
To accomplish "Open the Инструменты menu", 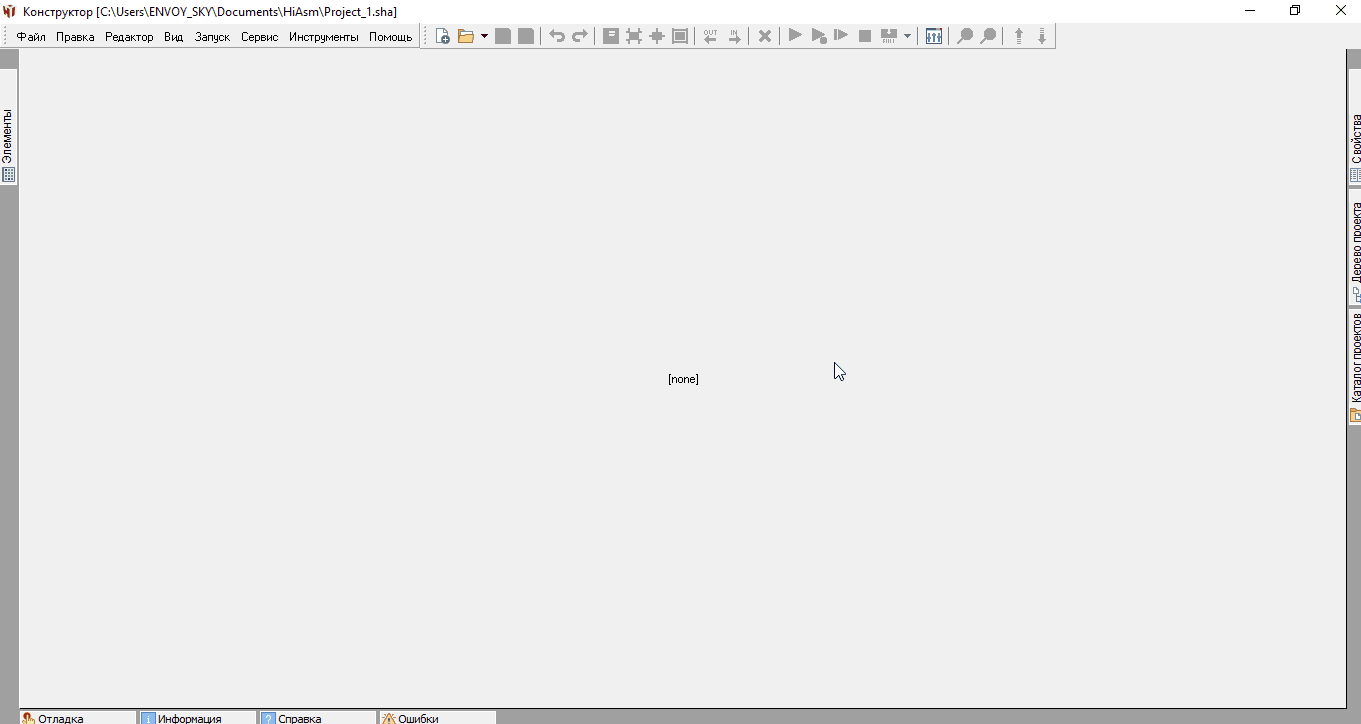I will coord(324,37).
